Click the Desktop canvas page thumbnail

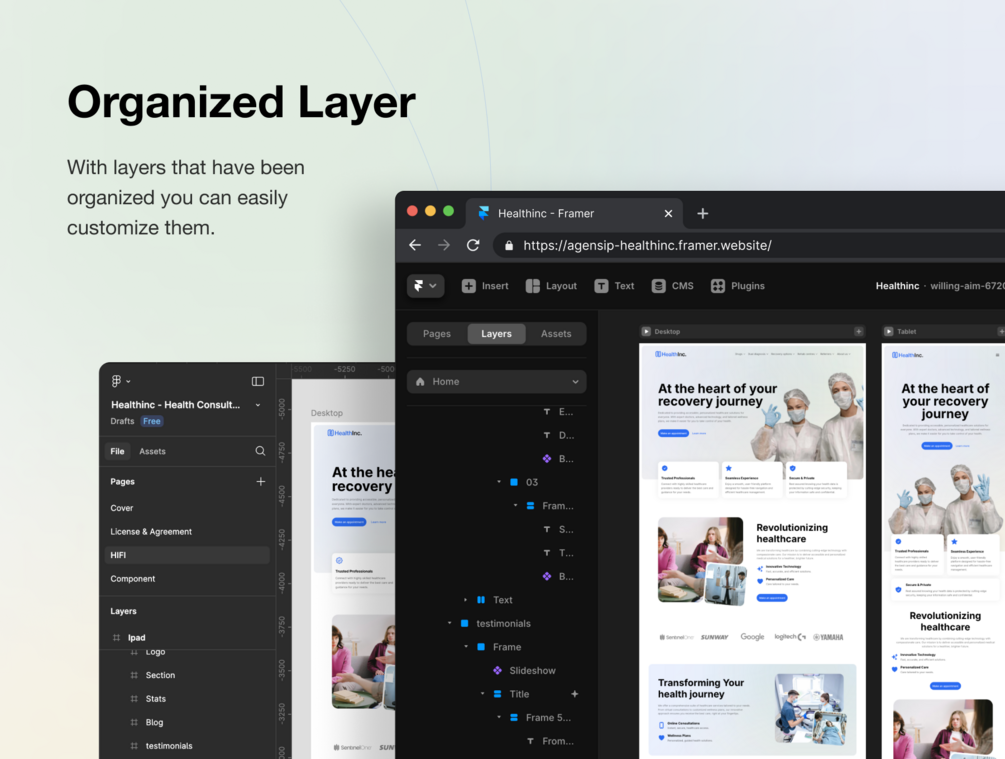752,551
